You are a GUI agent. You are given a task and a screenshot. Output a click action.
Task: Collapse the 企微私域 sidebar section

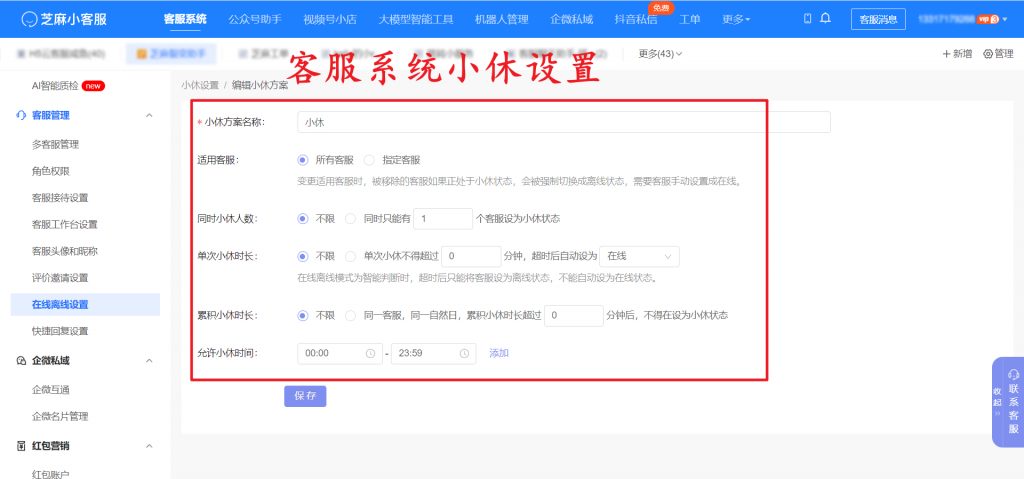149,360
